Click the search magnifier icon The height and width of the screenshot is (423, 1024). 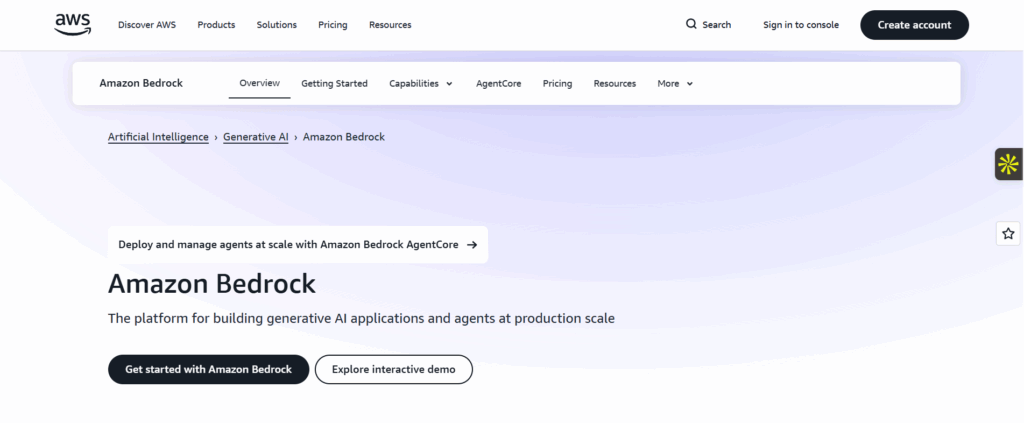691,24
